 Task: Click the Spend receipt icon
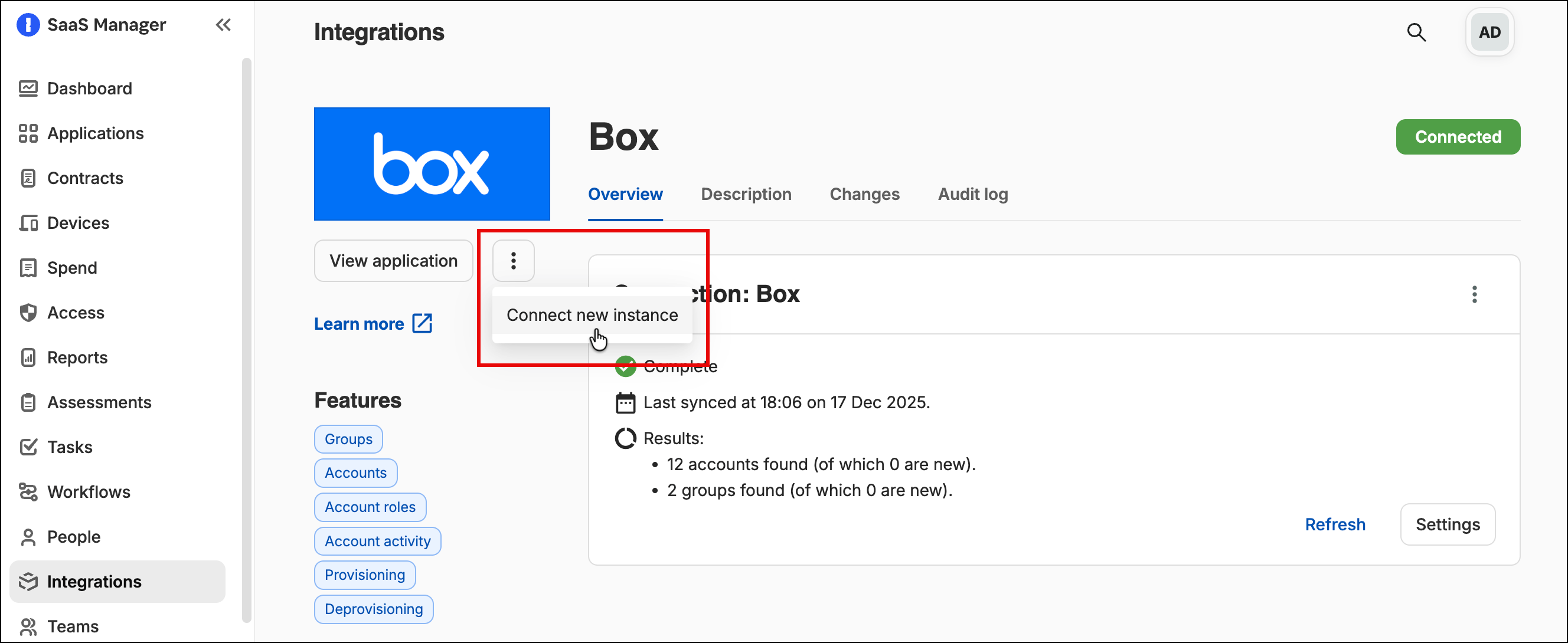(x=28, y=268)
